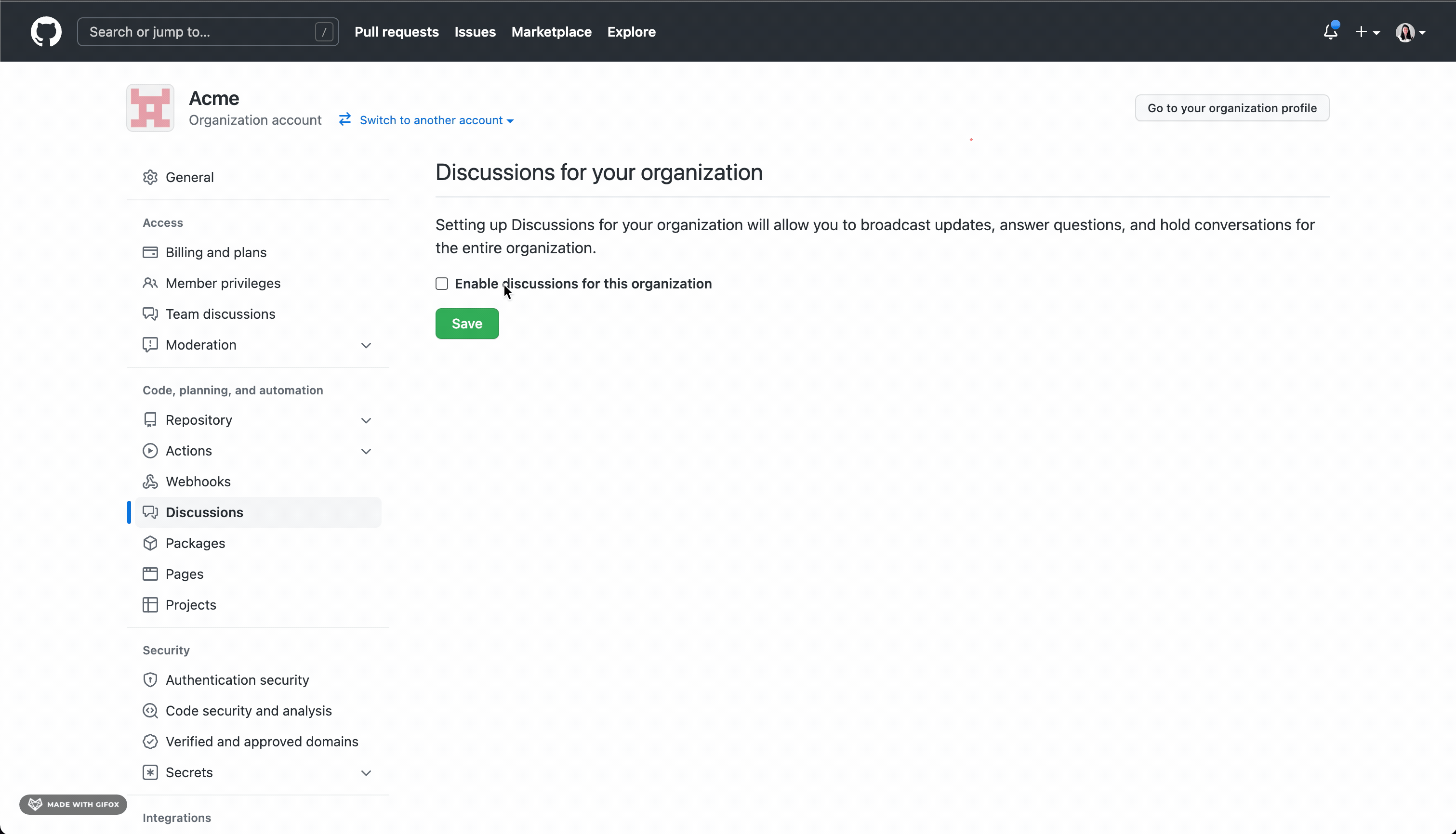Click the Acme organization logo
The image size is (1456, 834).
click(150, 107)
